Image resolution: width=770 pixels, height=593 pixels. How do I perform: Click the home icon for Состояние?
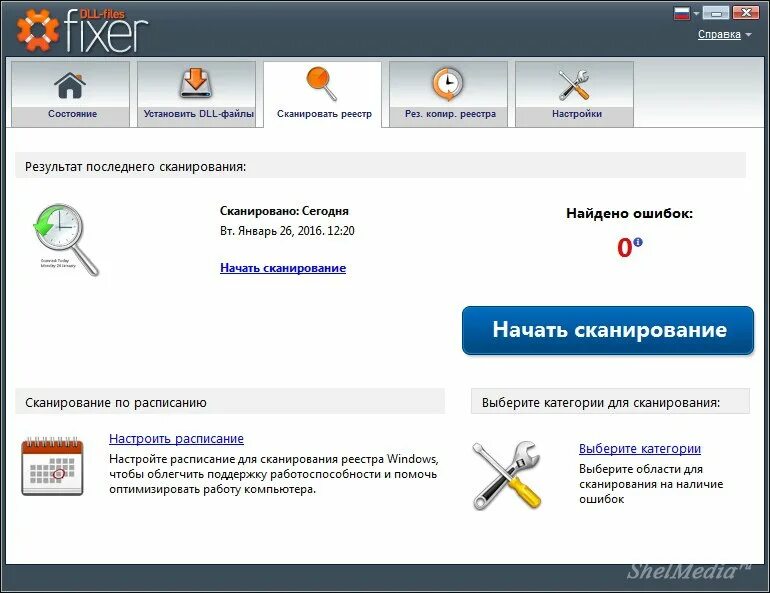pyautogui.click(x=70, y=85)
